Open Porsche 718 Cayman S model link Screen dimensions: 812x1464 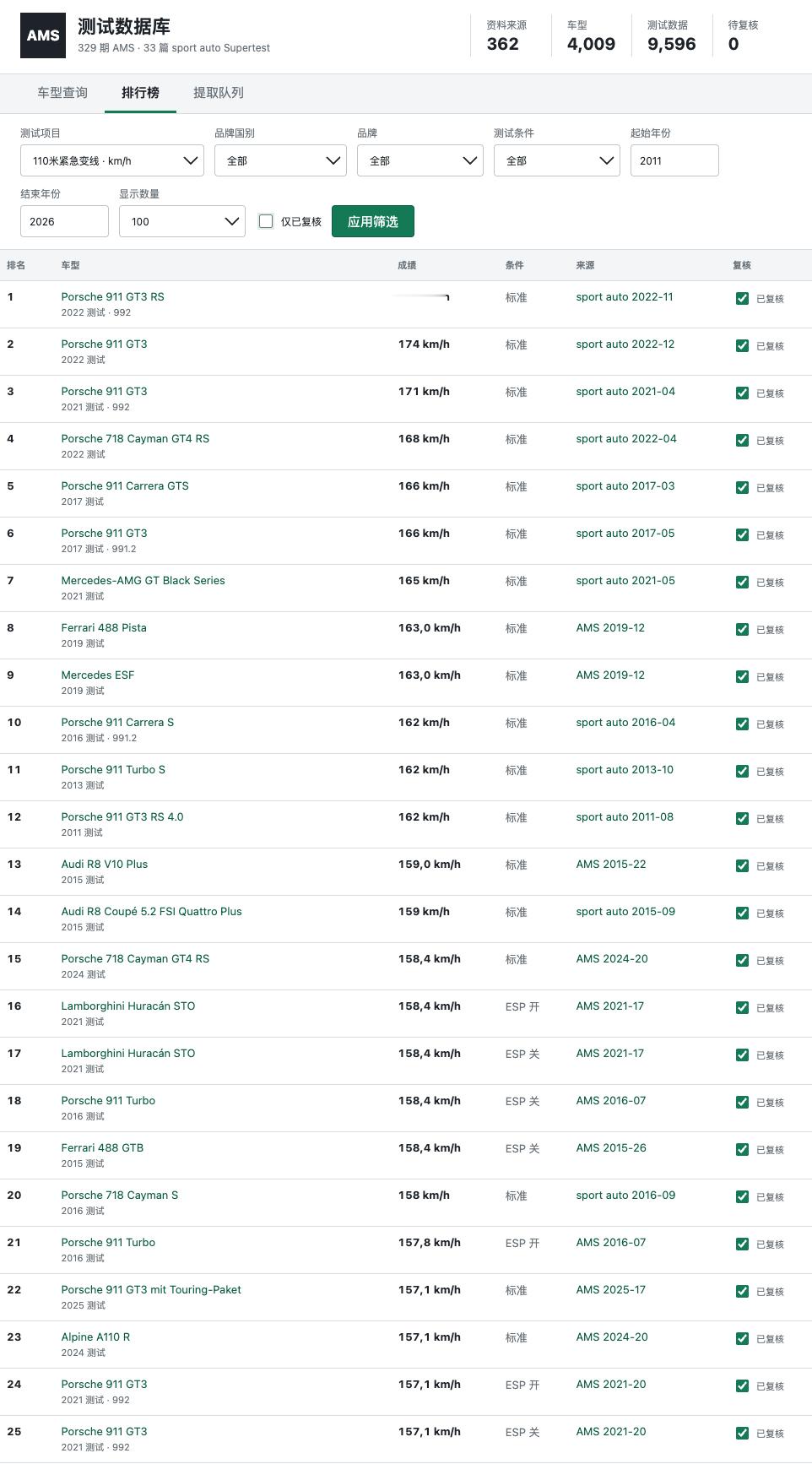119,1196
